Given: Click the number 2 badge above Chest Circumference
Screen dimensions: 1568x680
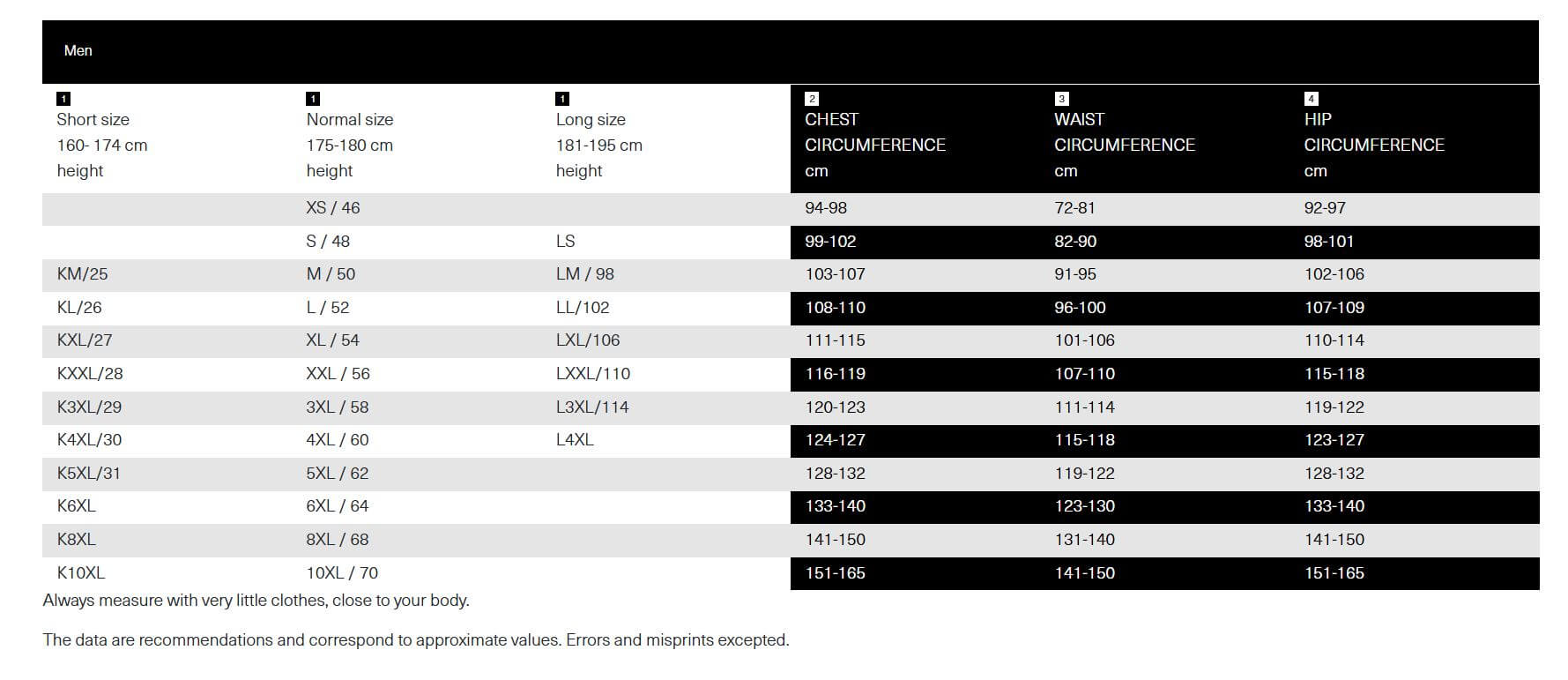Looking at the screenshot, I should coord(812,99).
